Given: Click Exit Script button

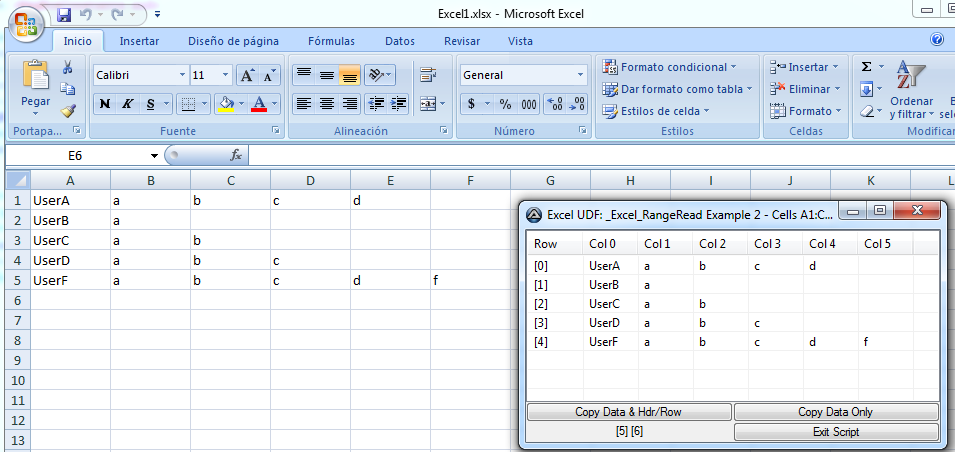Looking at the screenshot, I should 836,432.
